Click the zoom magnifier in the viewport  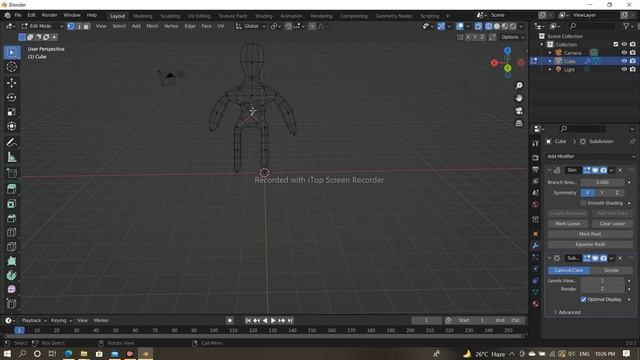[x=519, y=85]
